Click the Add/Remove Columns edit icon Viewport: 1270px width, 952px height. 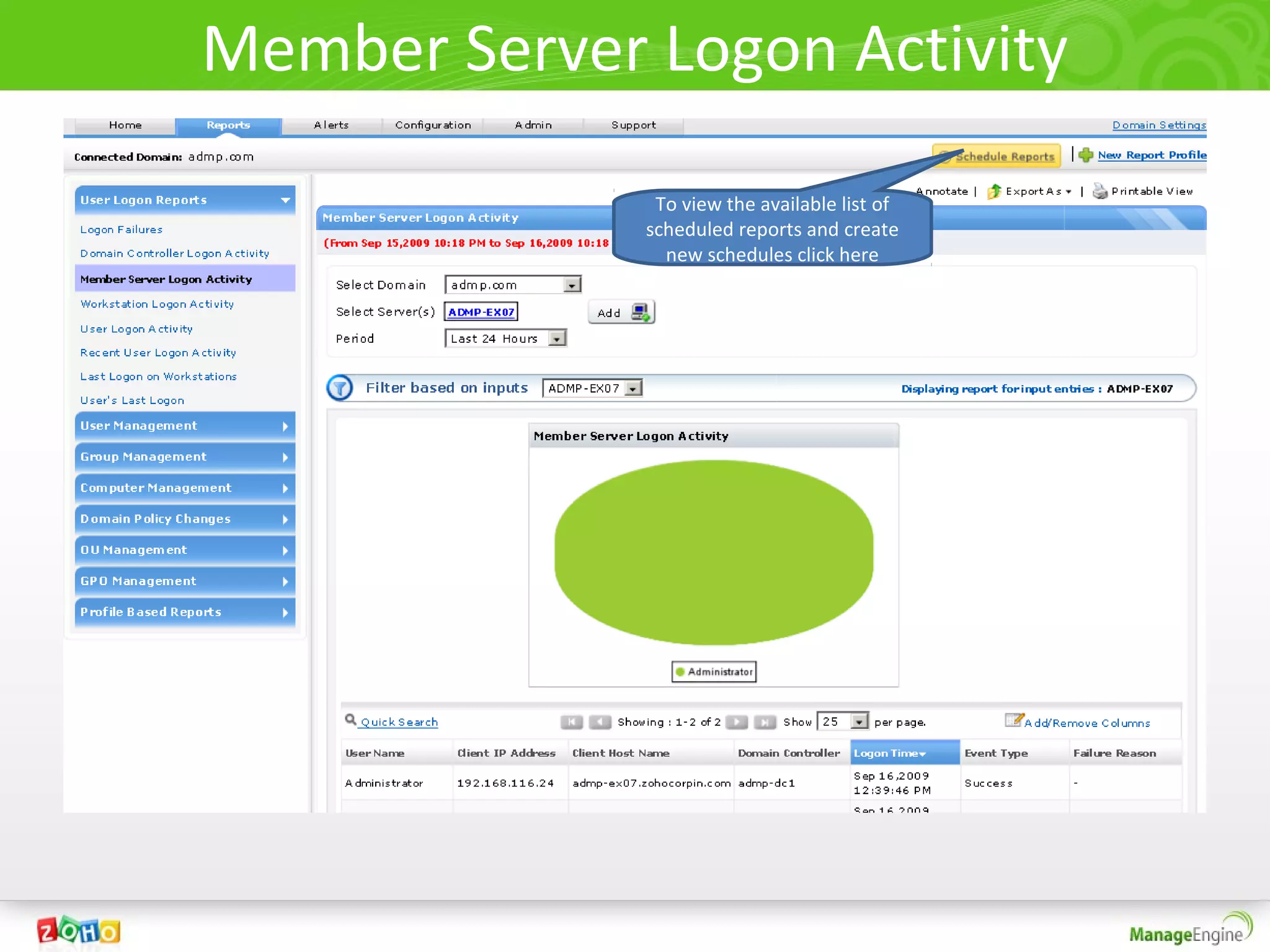(x=1014, y=720)
